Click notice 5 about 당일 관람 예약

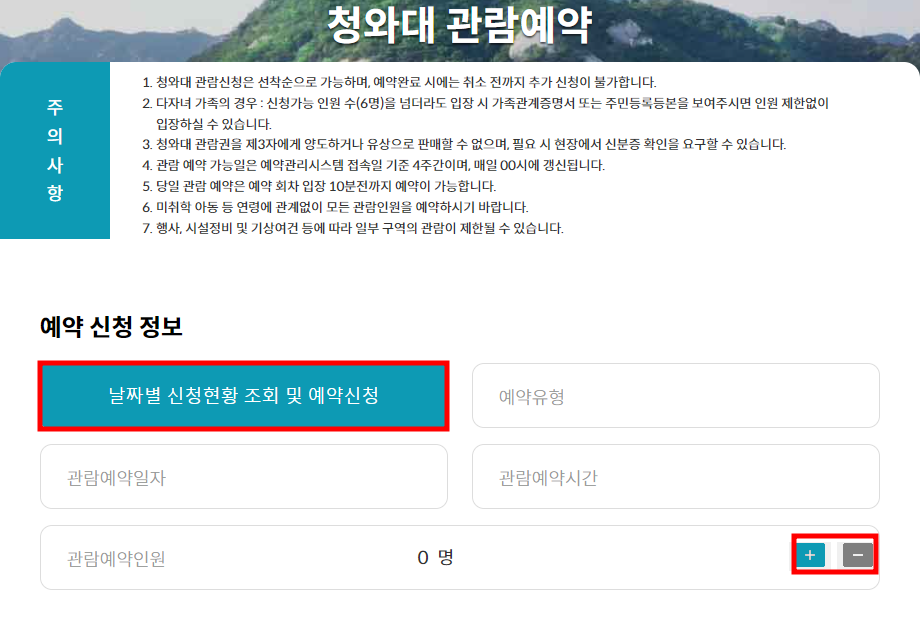pyautogui.click(x=319, y=187)
